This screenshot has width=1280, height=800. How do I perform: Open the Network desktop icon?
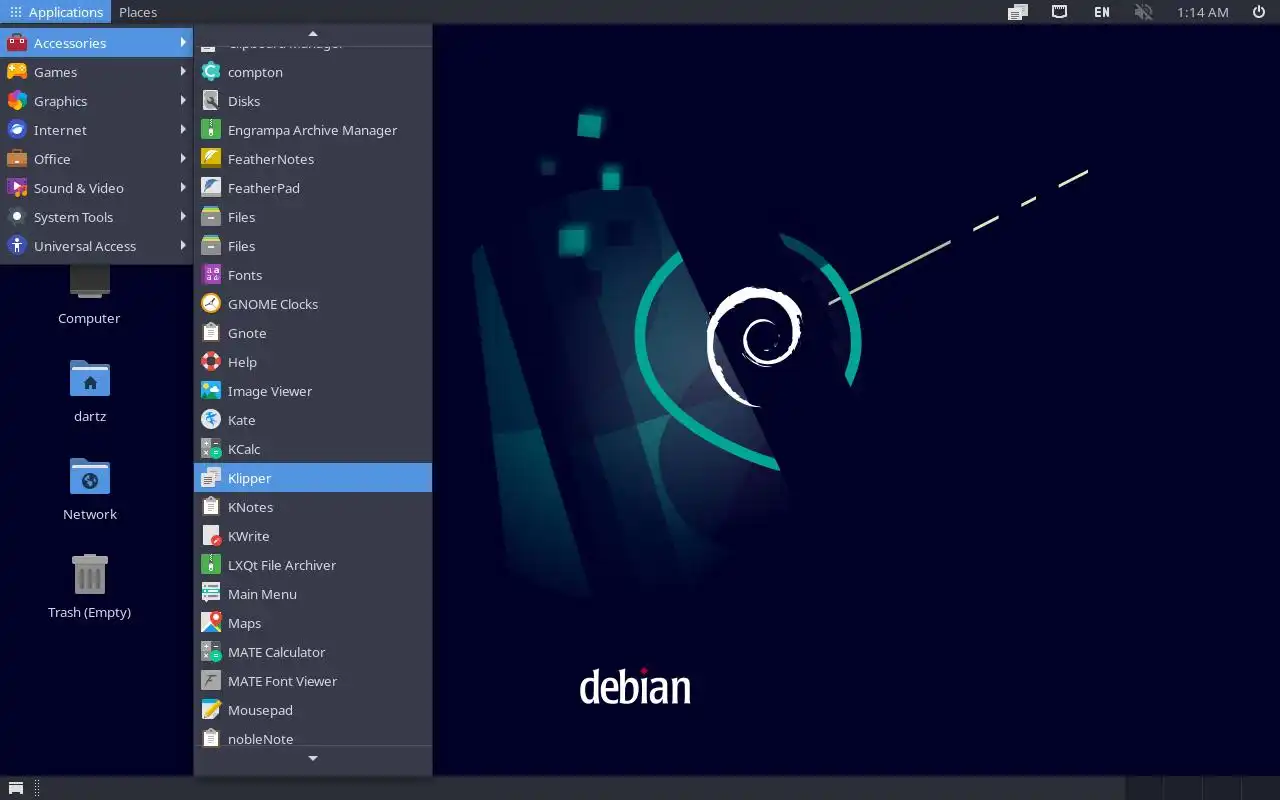[90, 490]
